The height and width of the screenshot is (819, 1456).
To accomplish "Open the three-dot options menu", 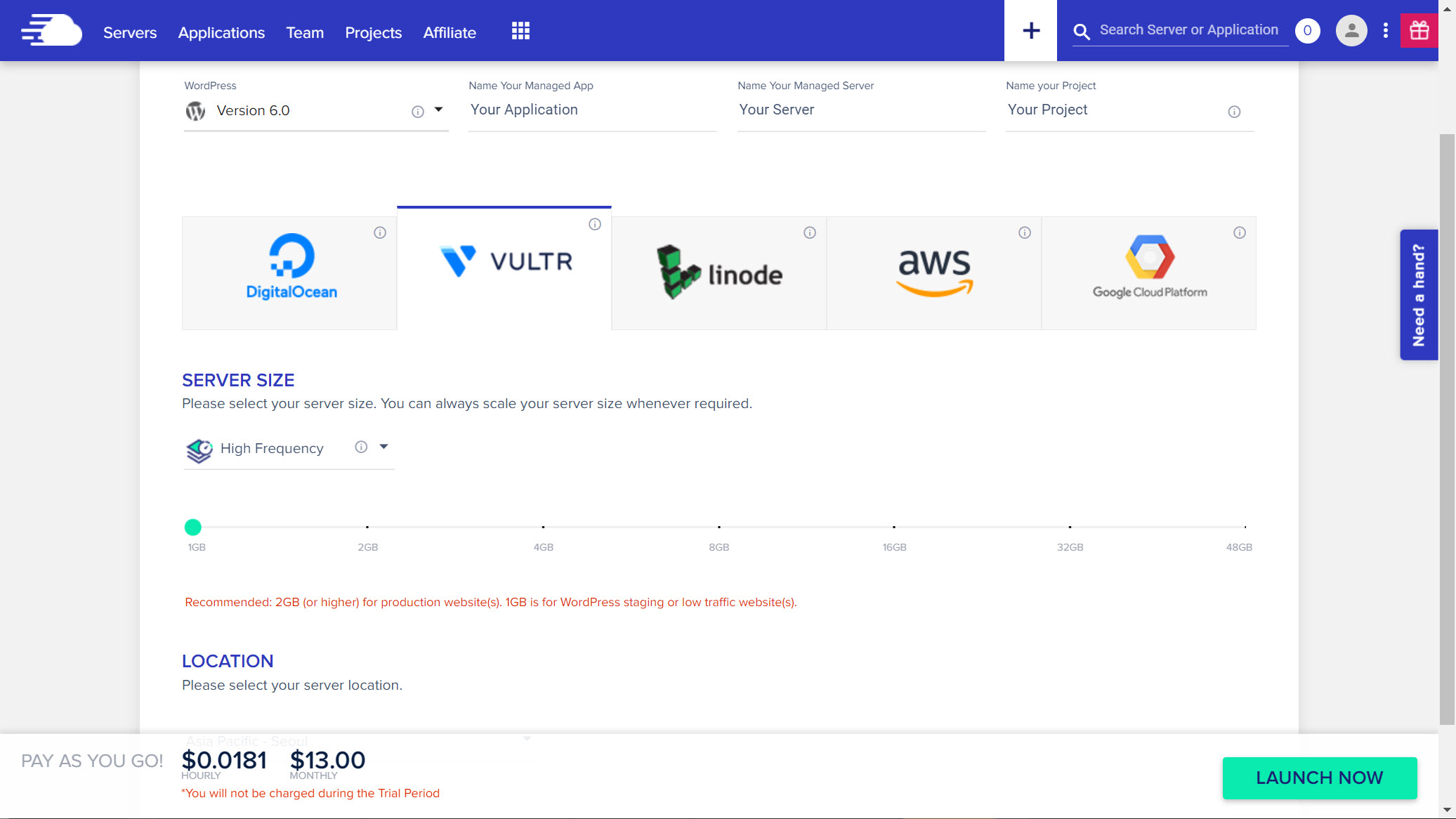I will click(x=1385, y=31).
